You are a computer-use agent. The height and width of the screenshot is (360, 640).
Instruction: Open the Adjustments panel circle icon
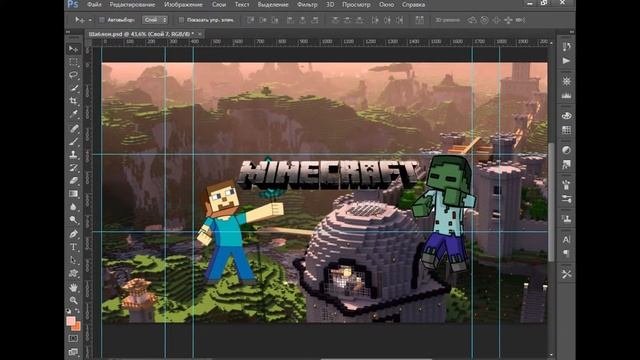566,150
